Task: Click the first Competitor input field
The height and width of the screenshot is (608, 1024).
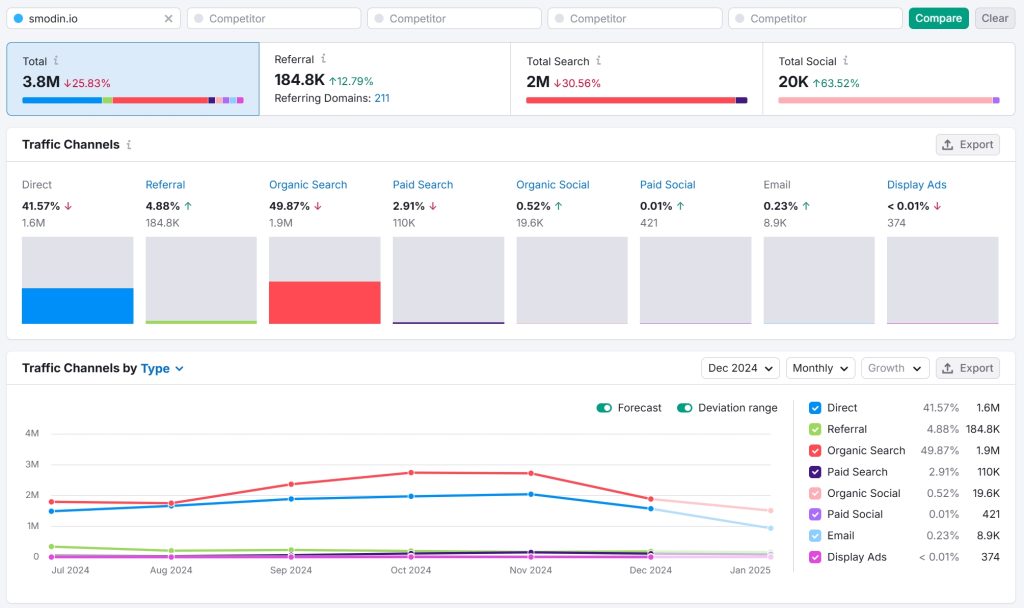Action: click(x=273, y=19)
